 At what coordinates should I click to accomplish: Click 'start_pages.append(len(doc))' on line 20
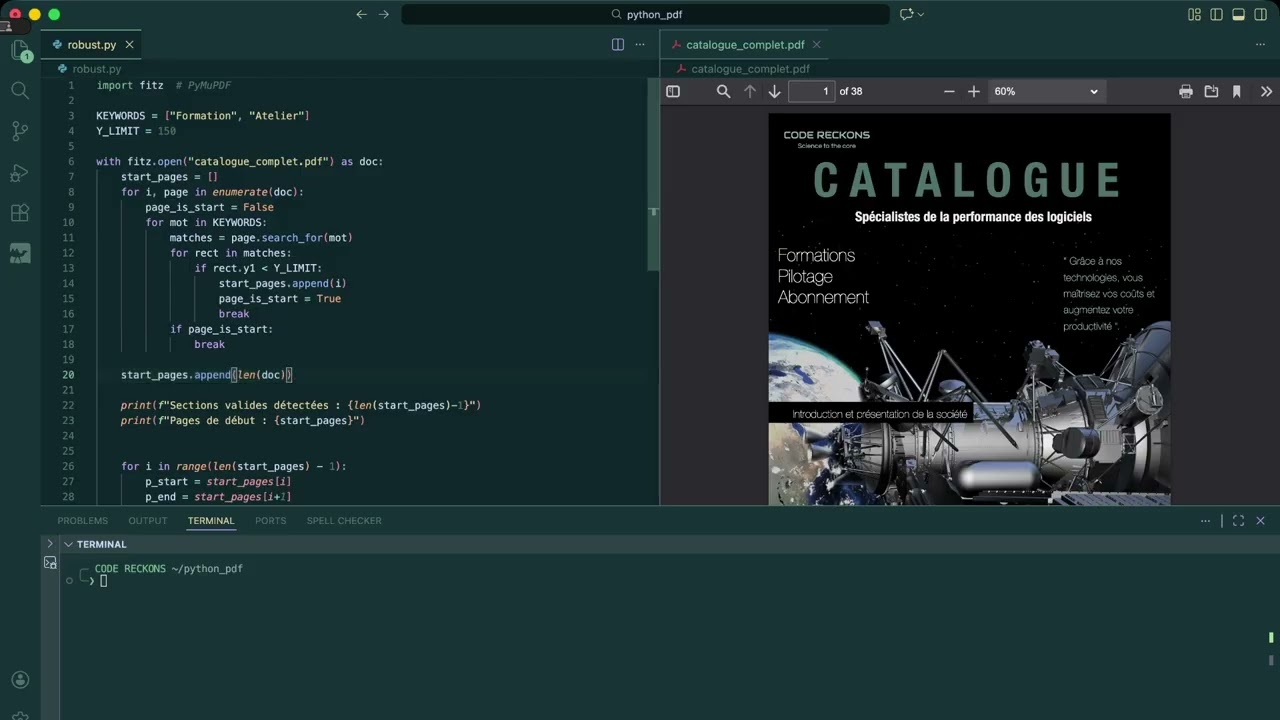(206, 374)
